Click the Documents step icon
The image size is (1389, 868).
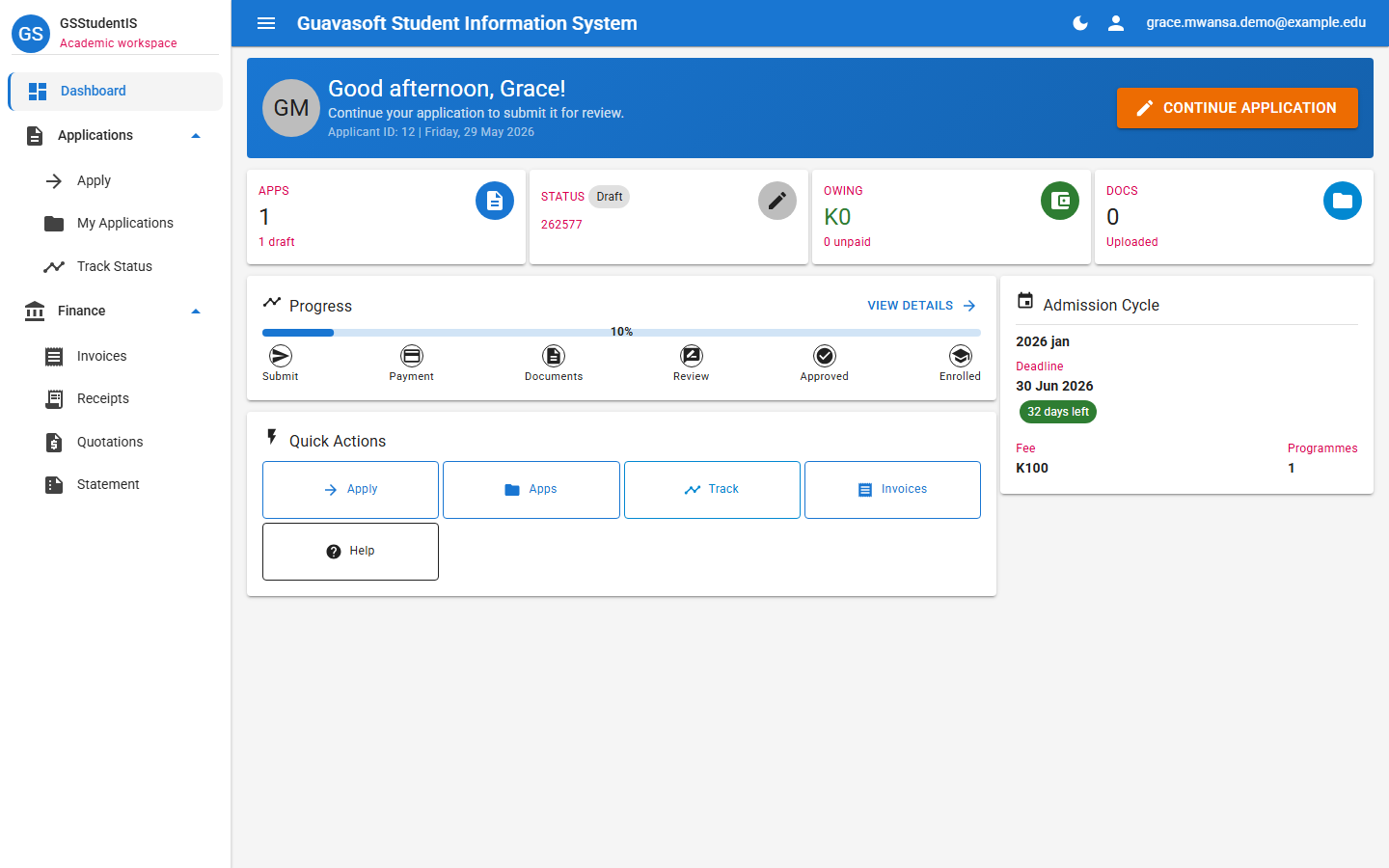pyautogui.click(x=554, y=356)
